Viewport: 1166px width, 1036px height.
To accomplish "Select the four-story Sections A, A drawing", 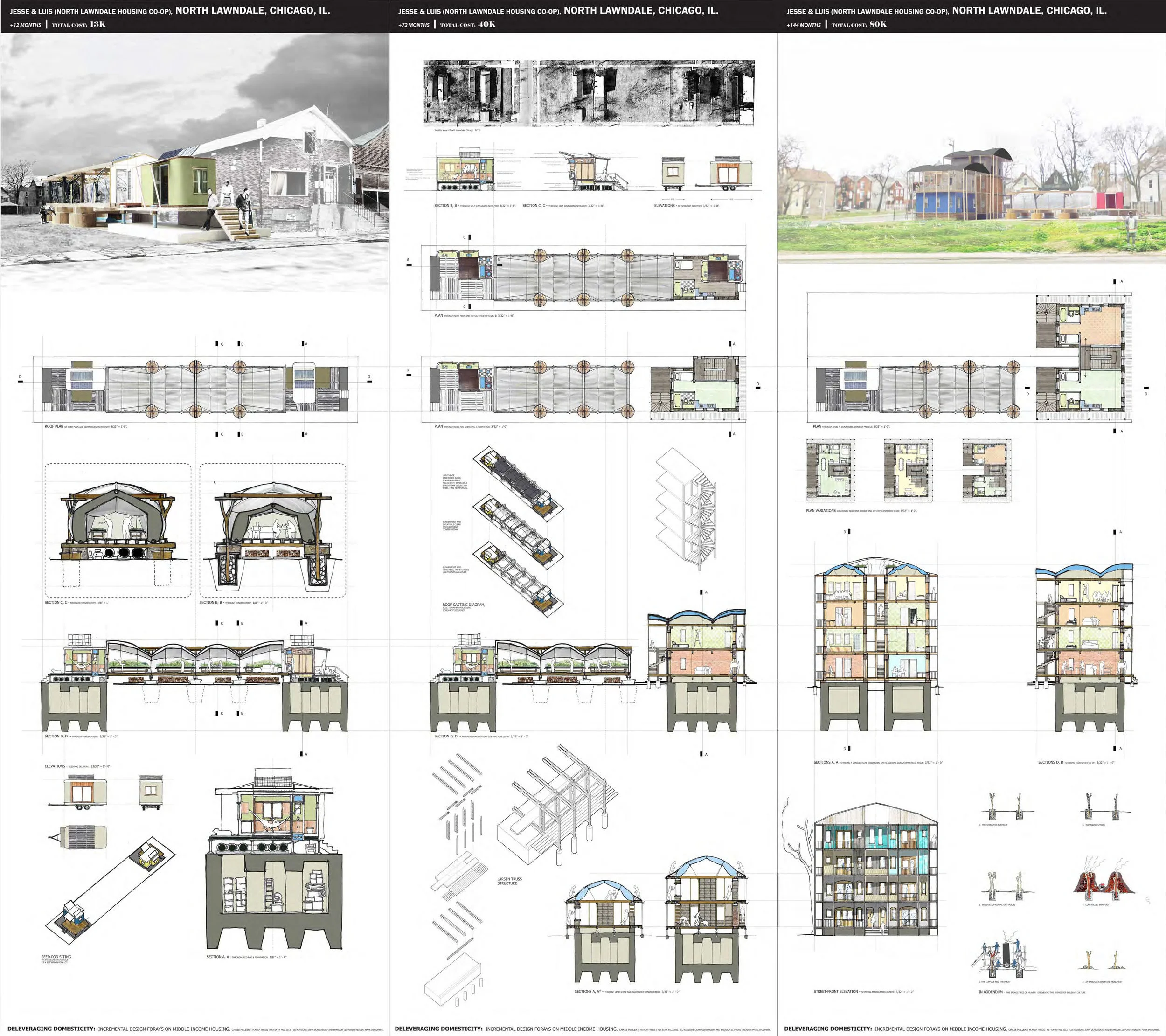I will (875, 645).
